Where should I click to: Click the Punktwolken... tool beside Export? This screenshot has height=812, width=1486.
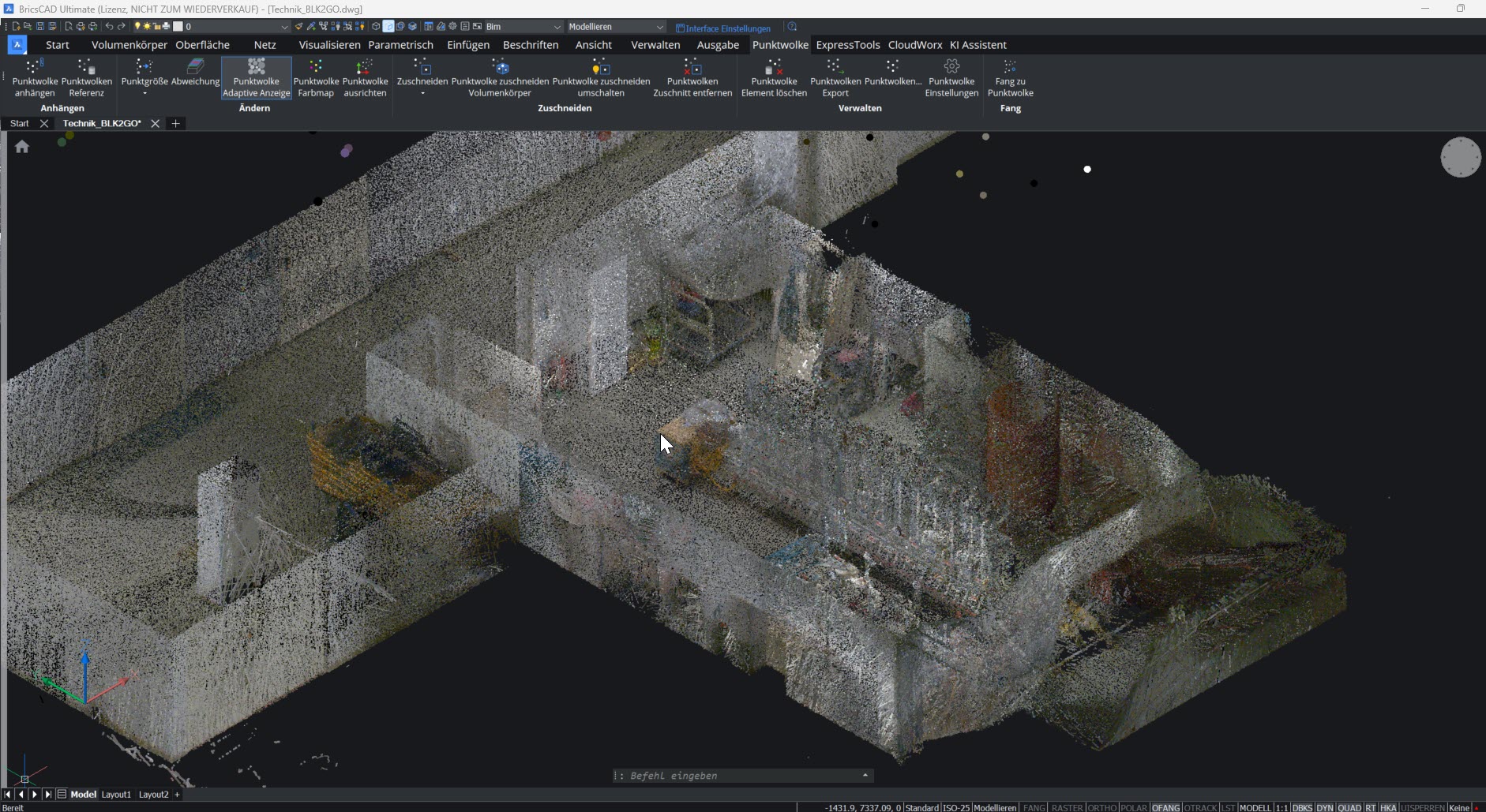point(893,73)
